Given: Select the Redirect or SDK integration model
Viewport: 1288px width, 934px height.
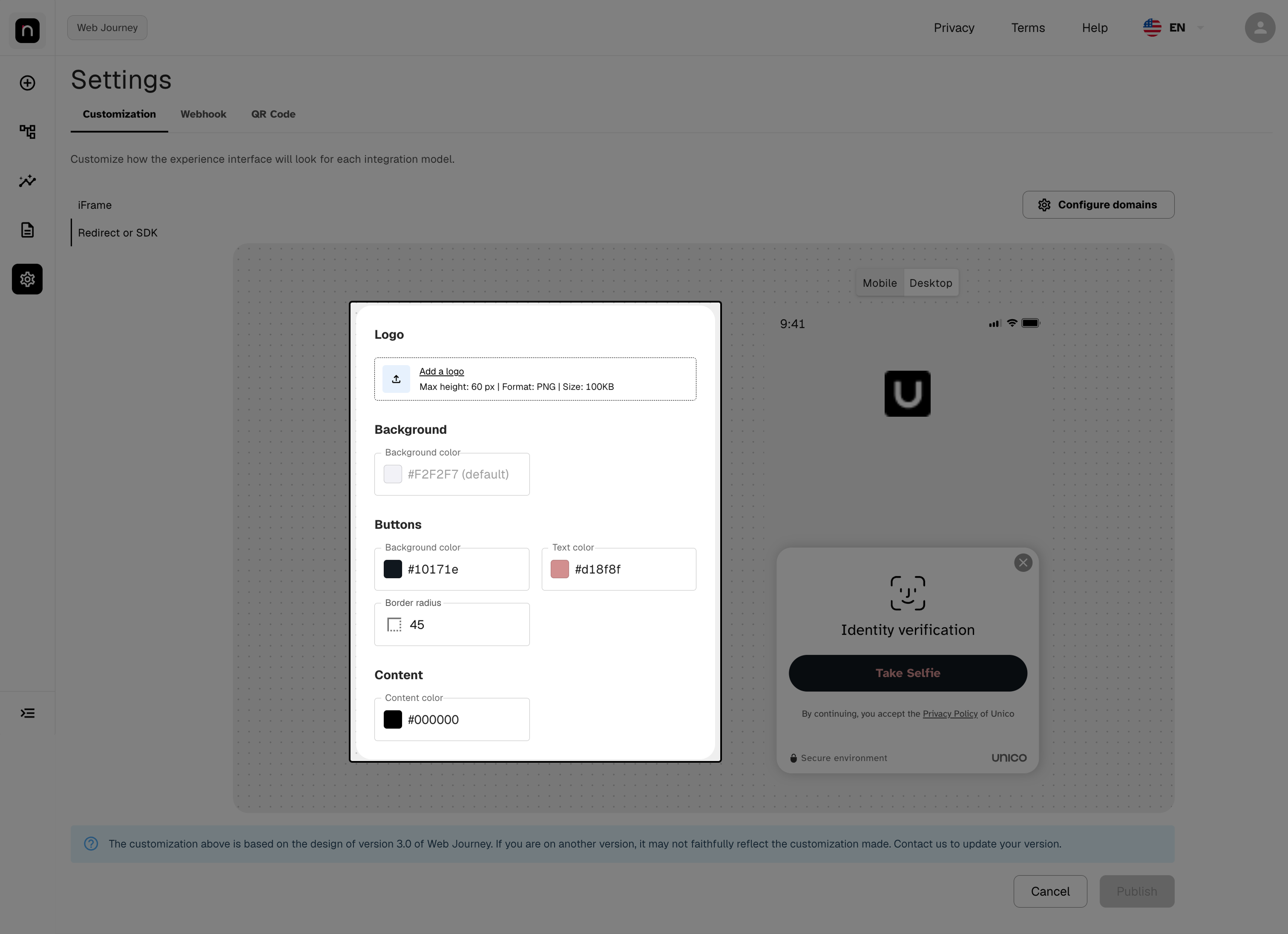Looking at the screenshot, I should coord(118,233).
